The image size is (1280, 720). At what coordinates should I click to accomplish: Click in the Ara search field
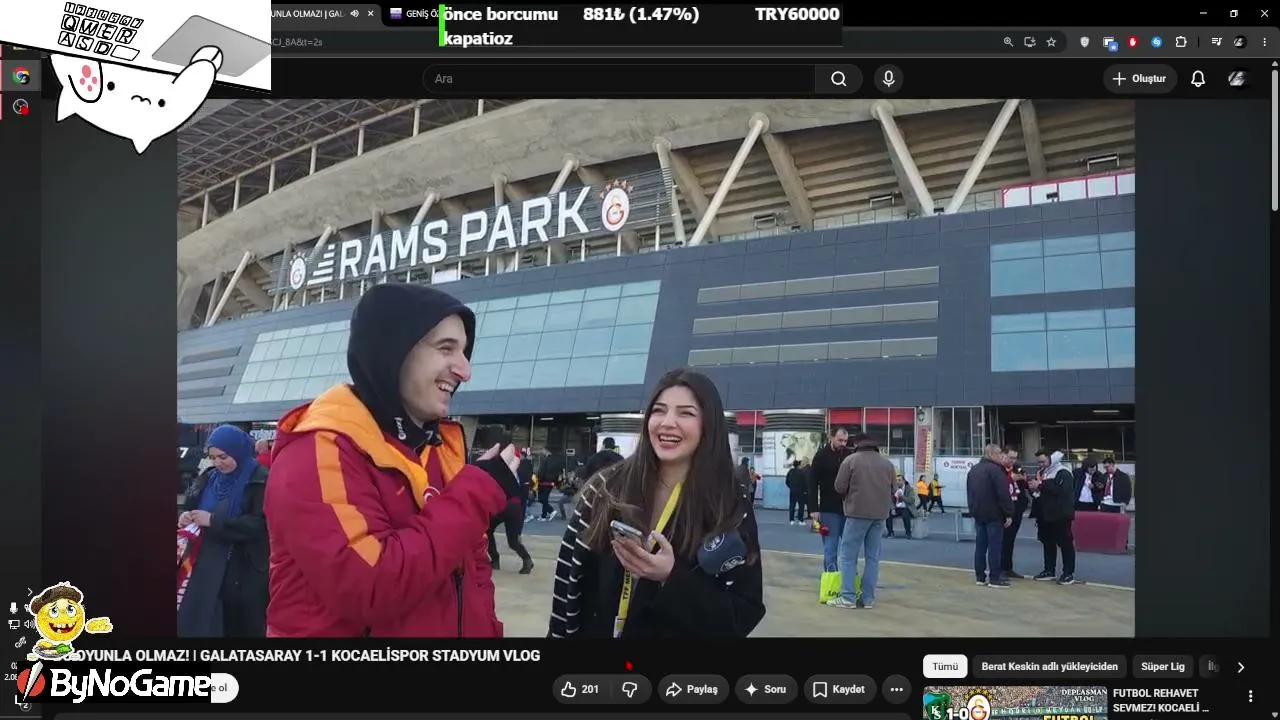pos(620,79)
